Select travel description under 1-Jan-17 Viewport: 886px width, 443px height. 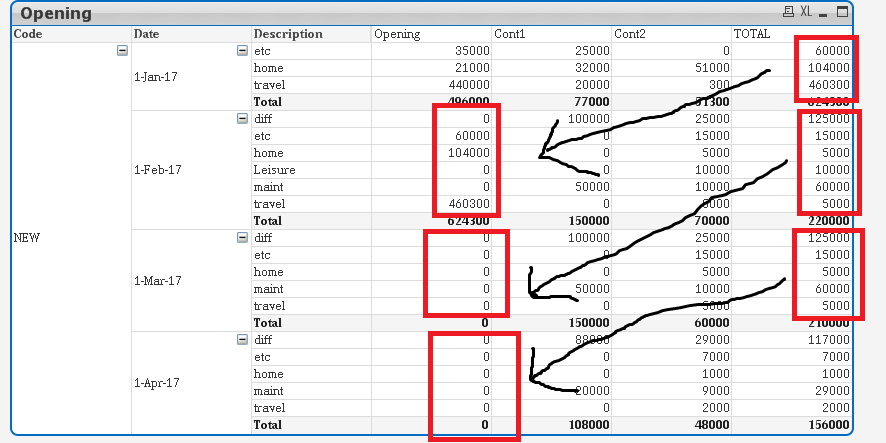(269, 85)
